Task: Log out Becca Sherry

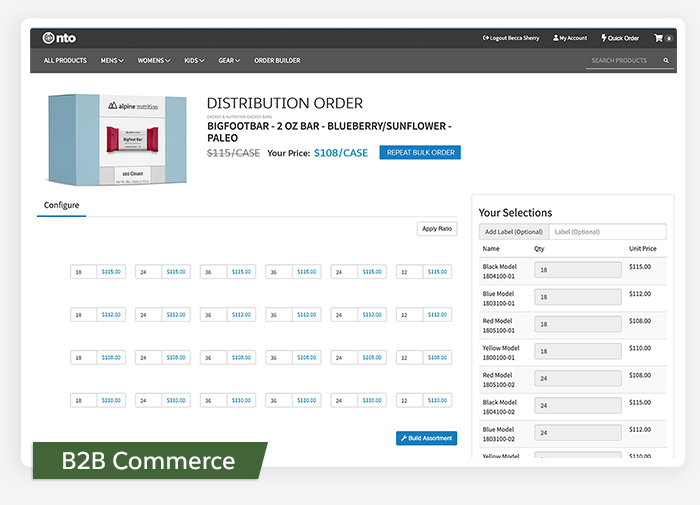Action: tap(511, 38)
